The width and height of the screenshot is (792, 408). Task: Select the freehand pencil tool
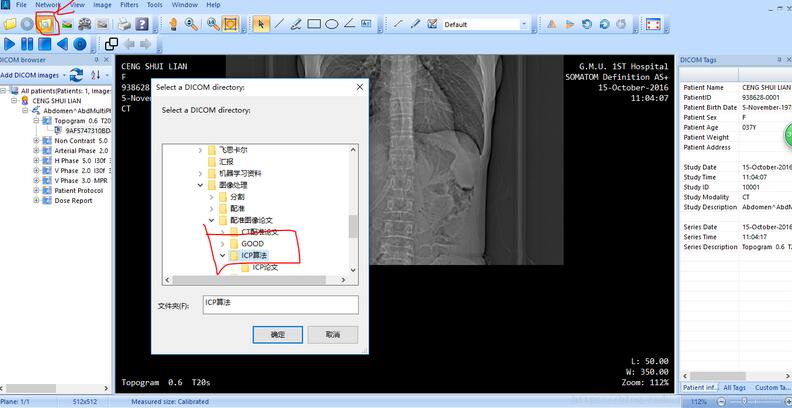click(x=296, y=24)
